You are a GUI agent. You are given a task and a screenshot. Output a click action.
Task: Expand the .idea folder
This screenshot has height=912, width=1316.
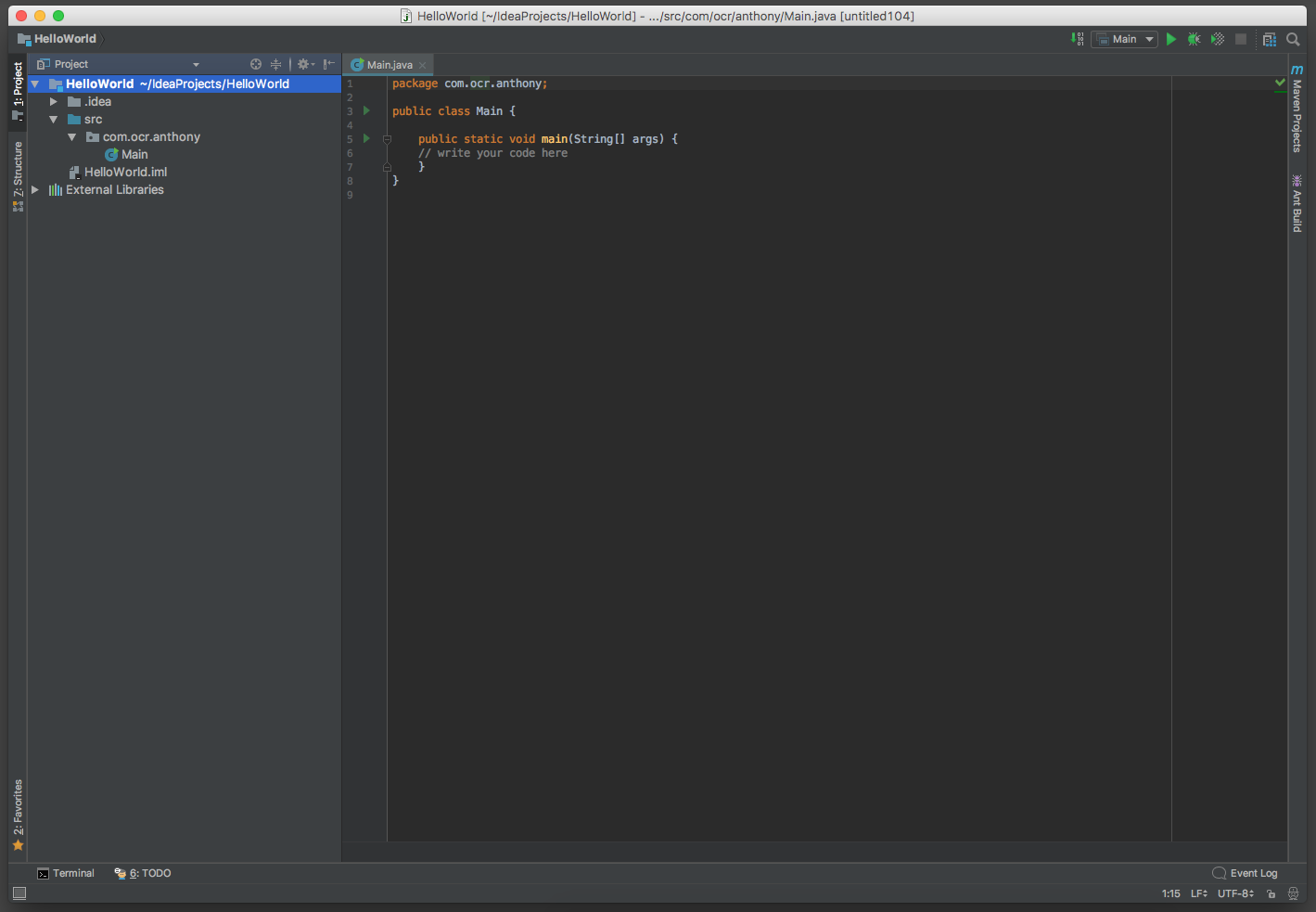click(x=54, y=101)
